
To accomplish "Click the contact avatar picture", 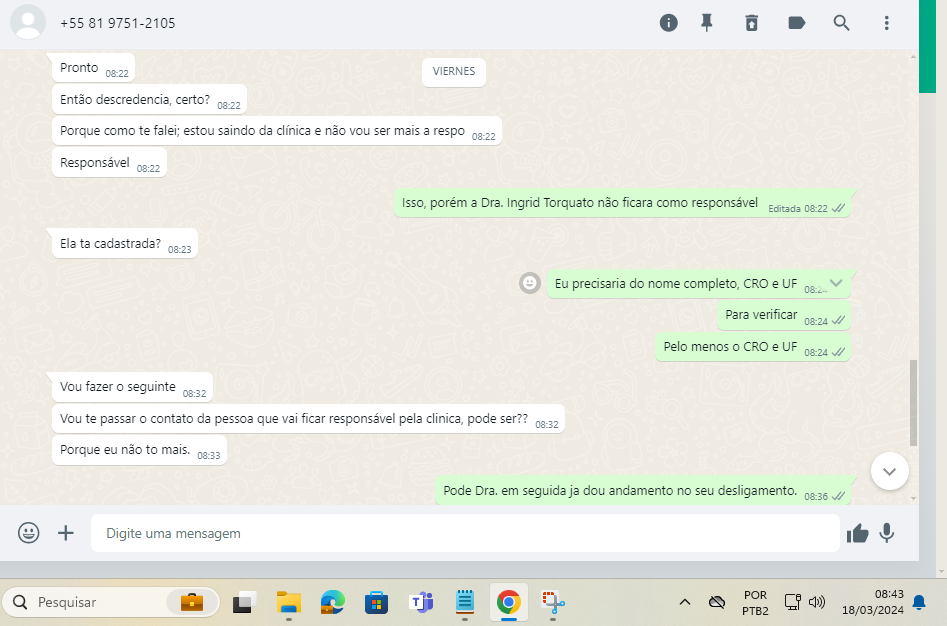I will (28, 22).
